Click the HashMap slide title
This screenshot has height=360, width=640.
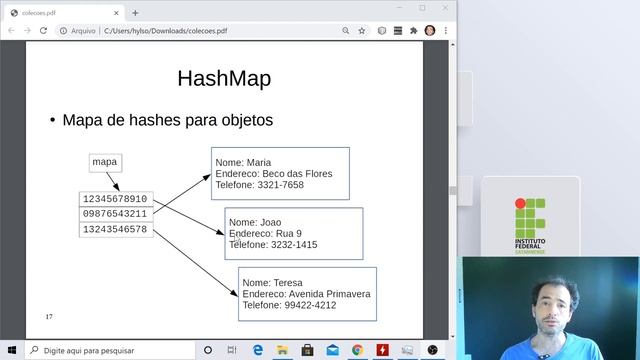pos(224,78)
